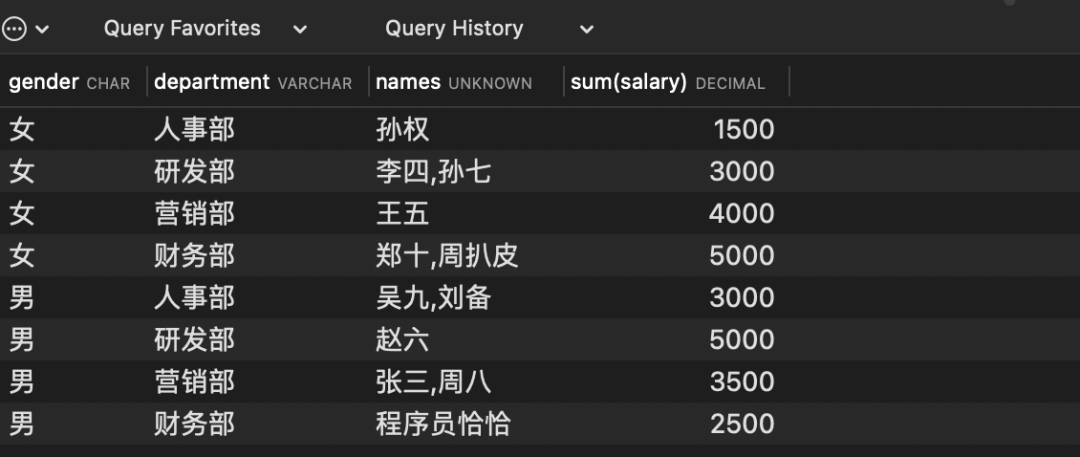The width and height of the screenshot is (1080, 457).
Task: Sort by the names column header
Action: coord(453,83)
